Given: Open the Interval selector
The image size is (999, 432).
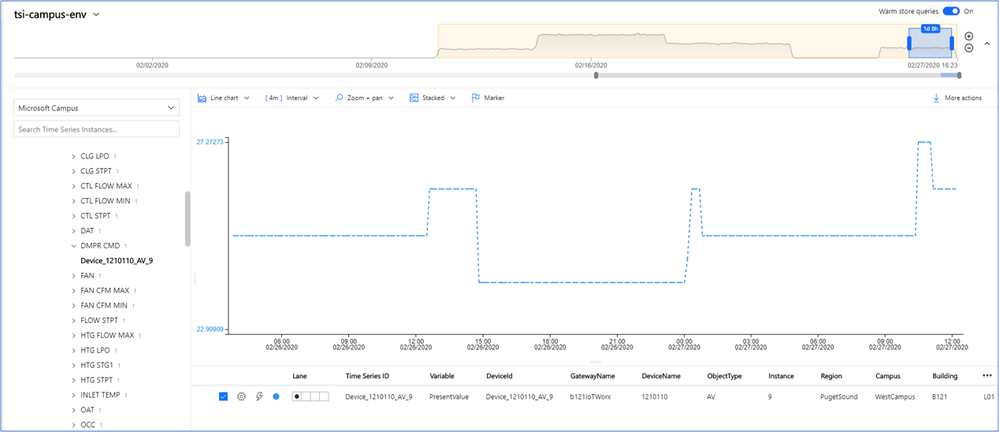Looking at the screenshot, I should 292,98.
